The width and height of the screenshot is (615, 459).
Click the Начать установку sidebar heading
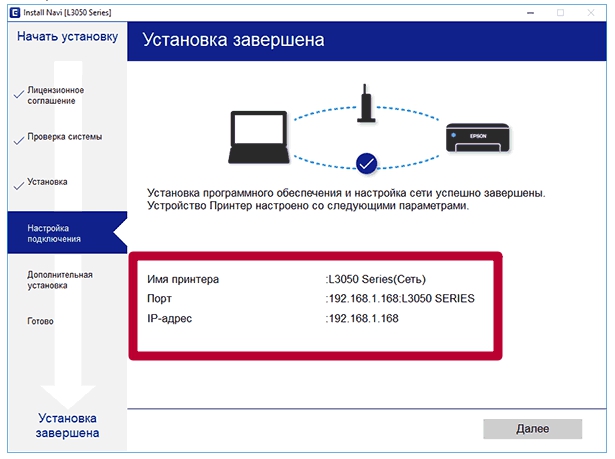point(67,36)
